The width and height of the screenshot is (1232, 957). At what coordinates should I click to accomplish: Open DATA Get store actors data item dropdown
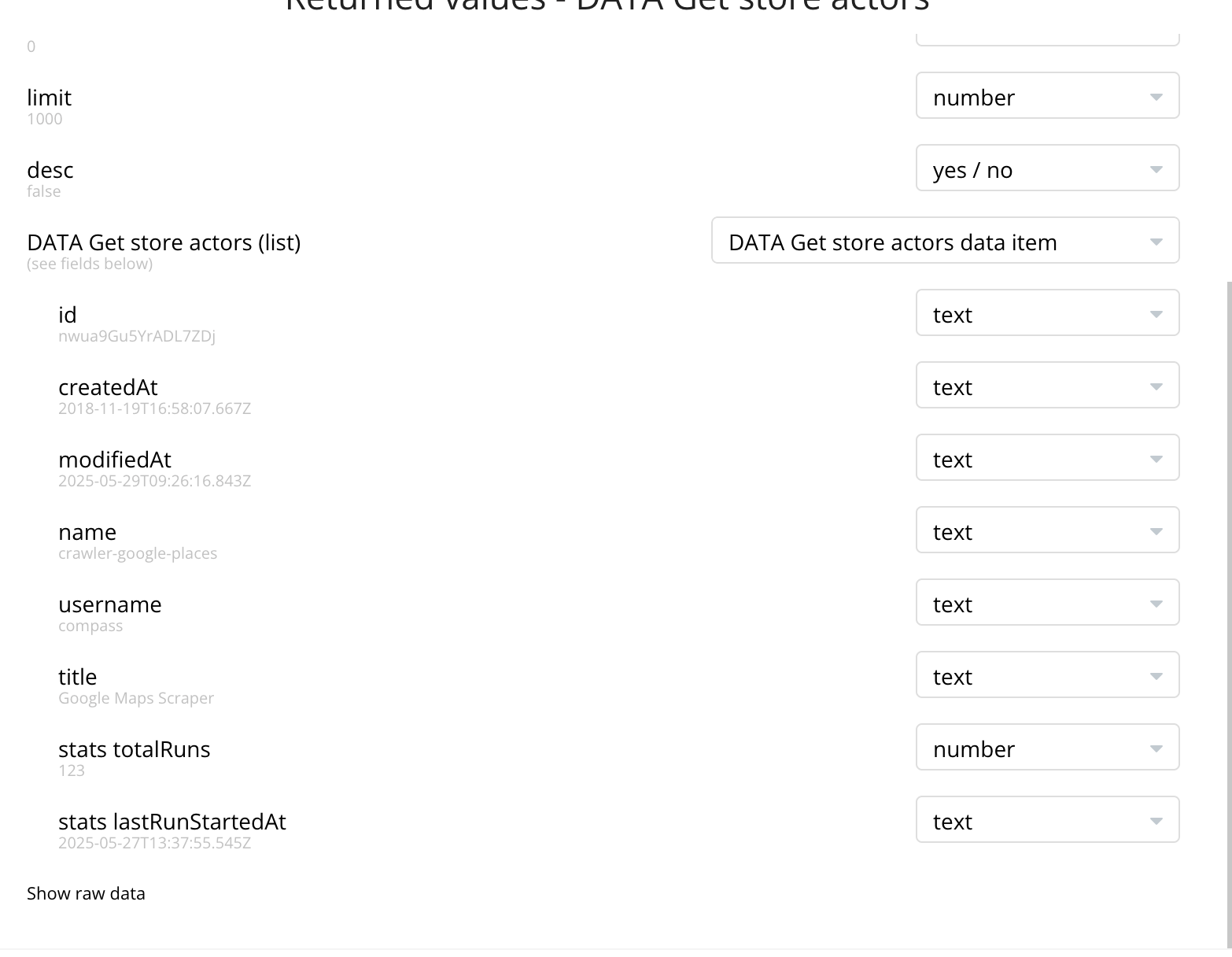(944, 241)
